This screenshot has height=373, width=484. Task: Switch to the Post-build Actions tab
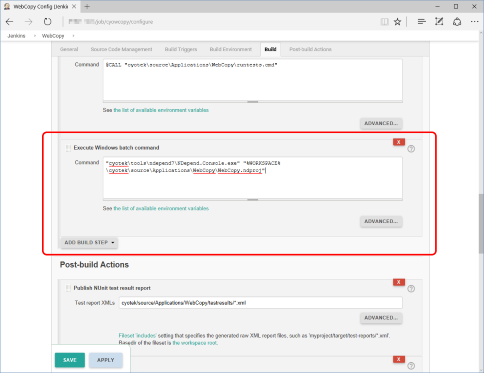coord(310,49)
